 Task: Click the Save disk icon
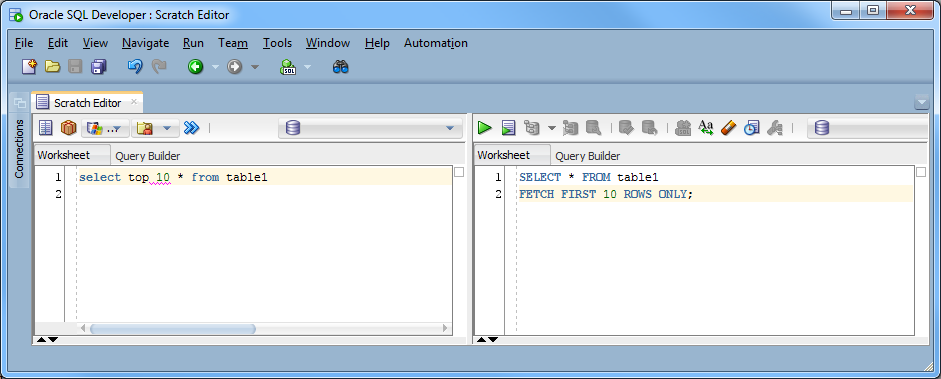(x=75, y=67)
